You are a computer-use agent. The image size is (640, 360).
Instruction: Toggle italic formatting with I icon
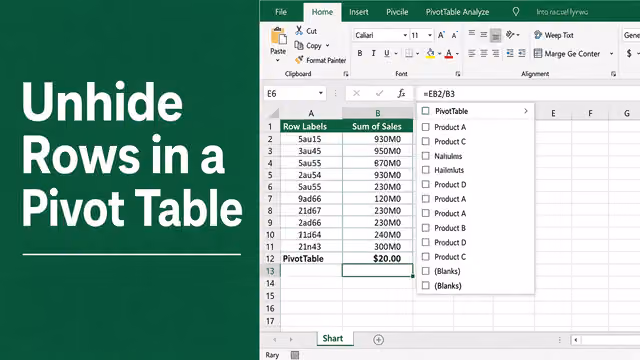373,53
